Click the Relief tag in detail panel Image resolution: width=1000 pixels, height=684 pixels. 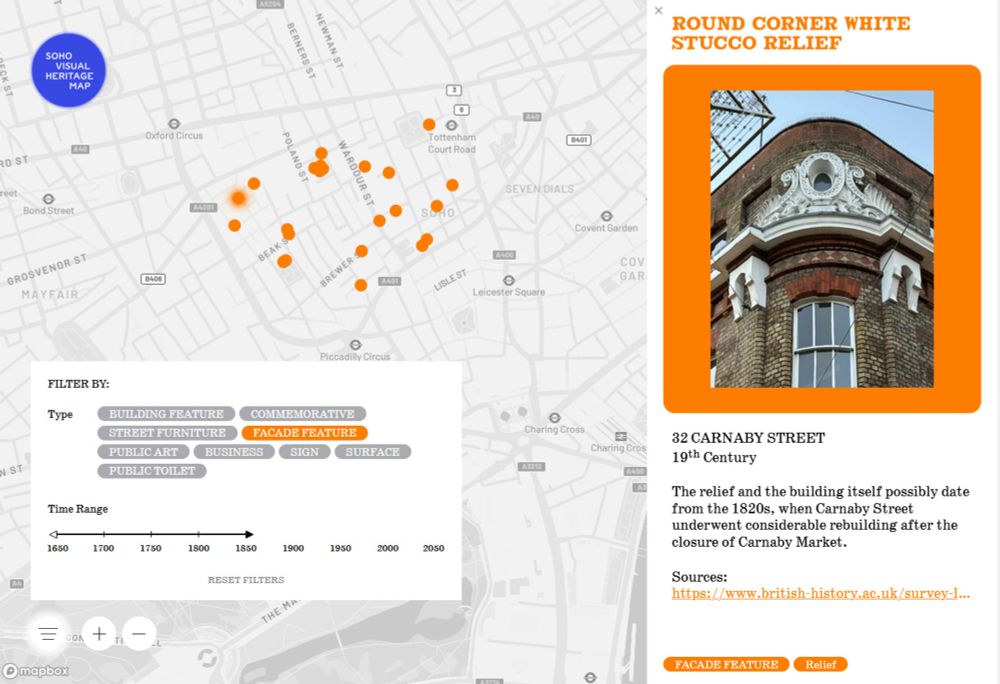click(820, 664)
